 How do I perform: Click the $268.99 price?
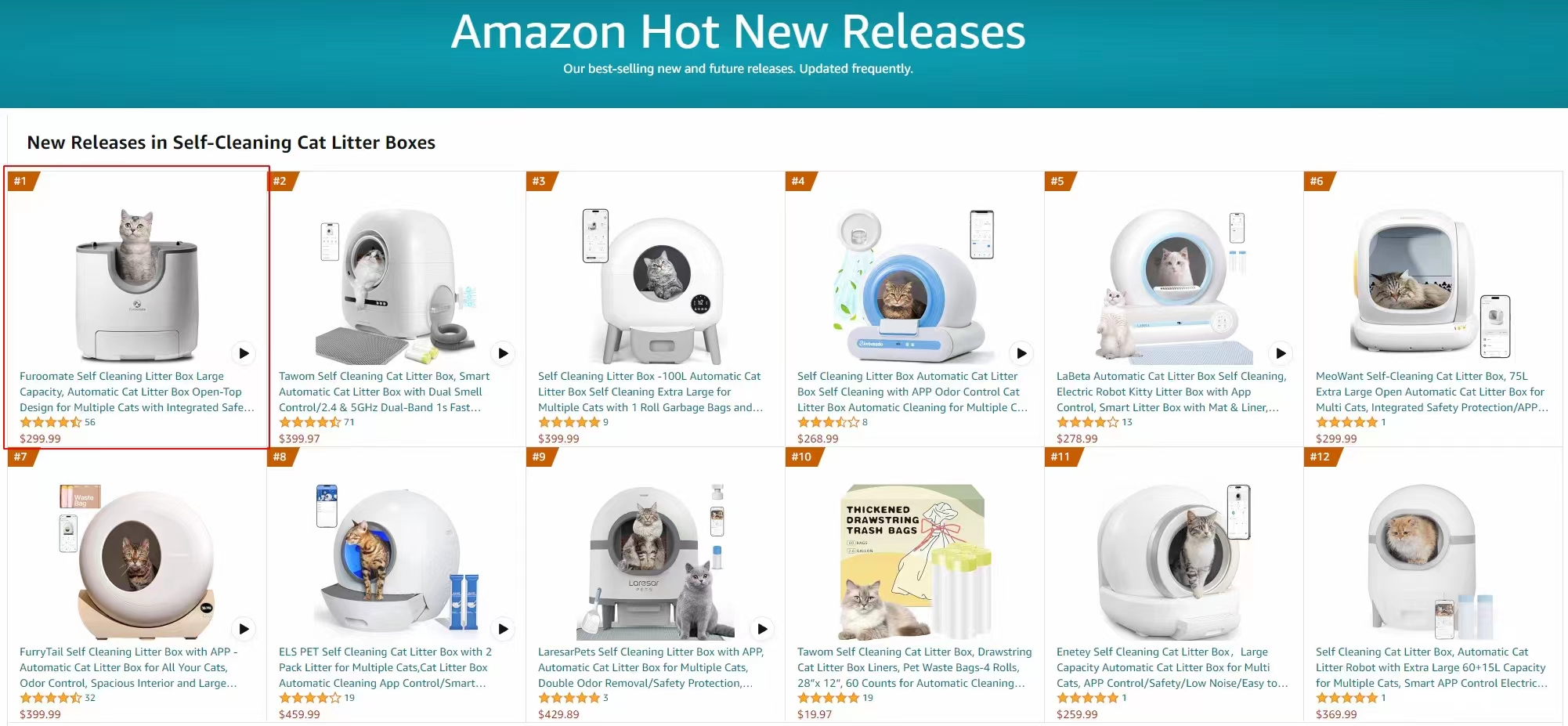pos(818,439)
